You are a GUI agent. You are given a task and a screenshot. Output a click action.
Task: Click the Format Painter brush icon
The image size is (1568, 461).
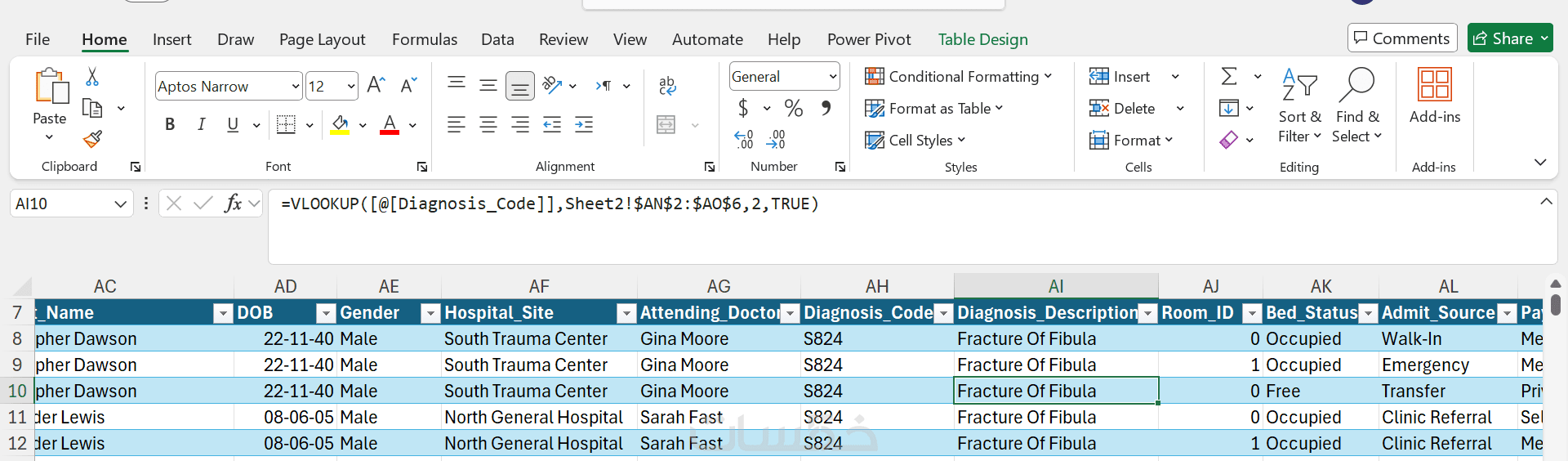click(93, 140)
